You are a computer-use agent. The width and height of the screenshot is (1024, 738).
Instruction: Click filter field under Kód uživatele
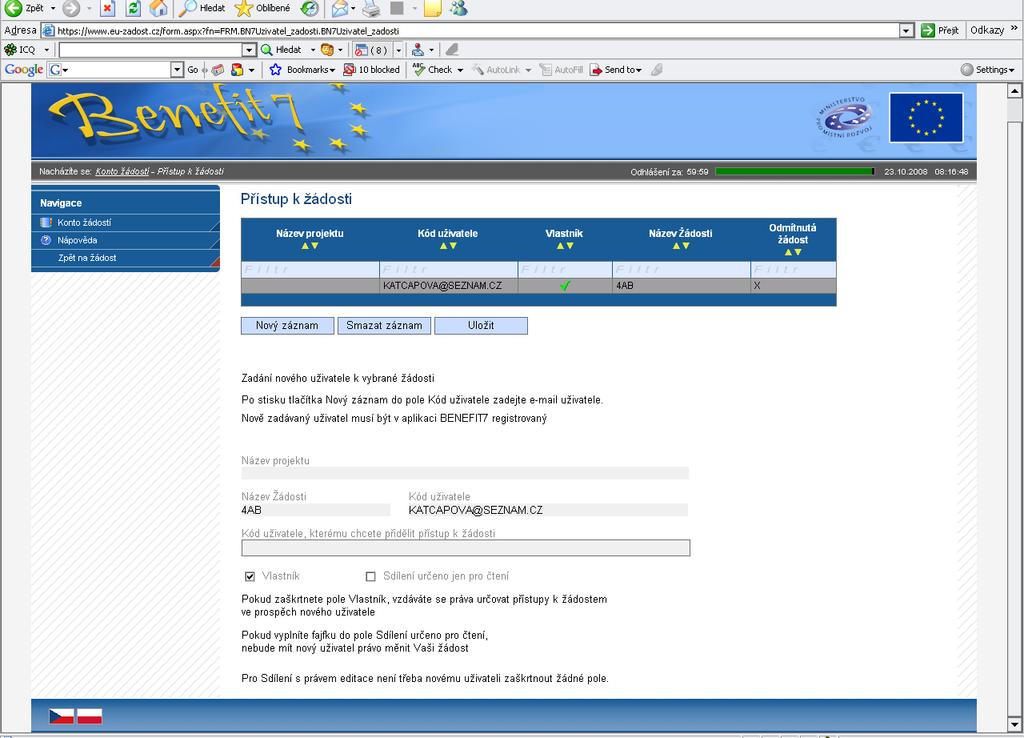coord(449,269)
